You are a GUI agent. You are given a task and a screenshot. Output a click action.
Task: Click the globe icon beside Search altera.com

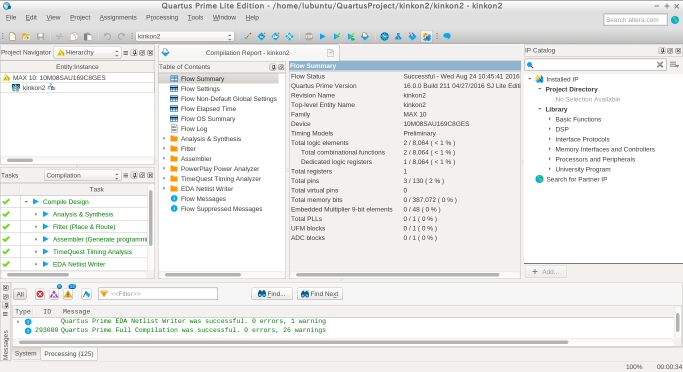(675, 20)
